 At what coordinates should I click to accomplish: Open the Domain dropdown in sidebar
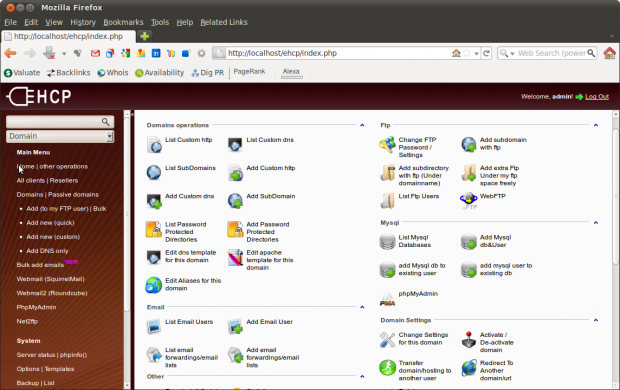pyautogui.click(x=60, y=136)
